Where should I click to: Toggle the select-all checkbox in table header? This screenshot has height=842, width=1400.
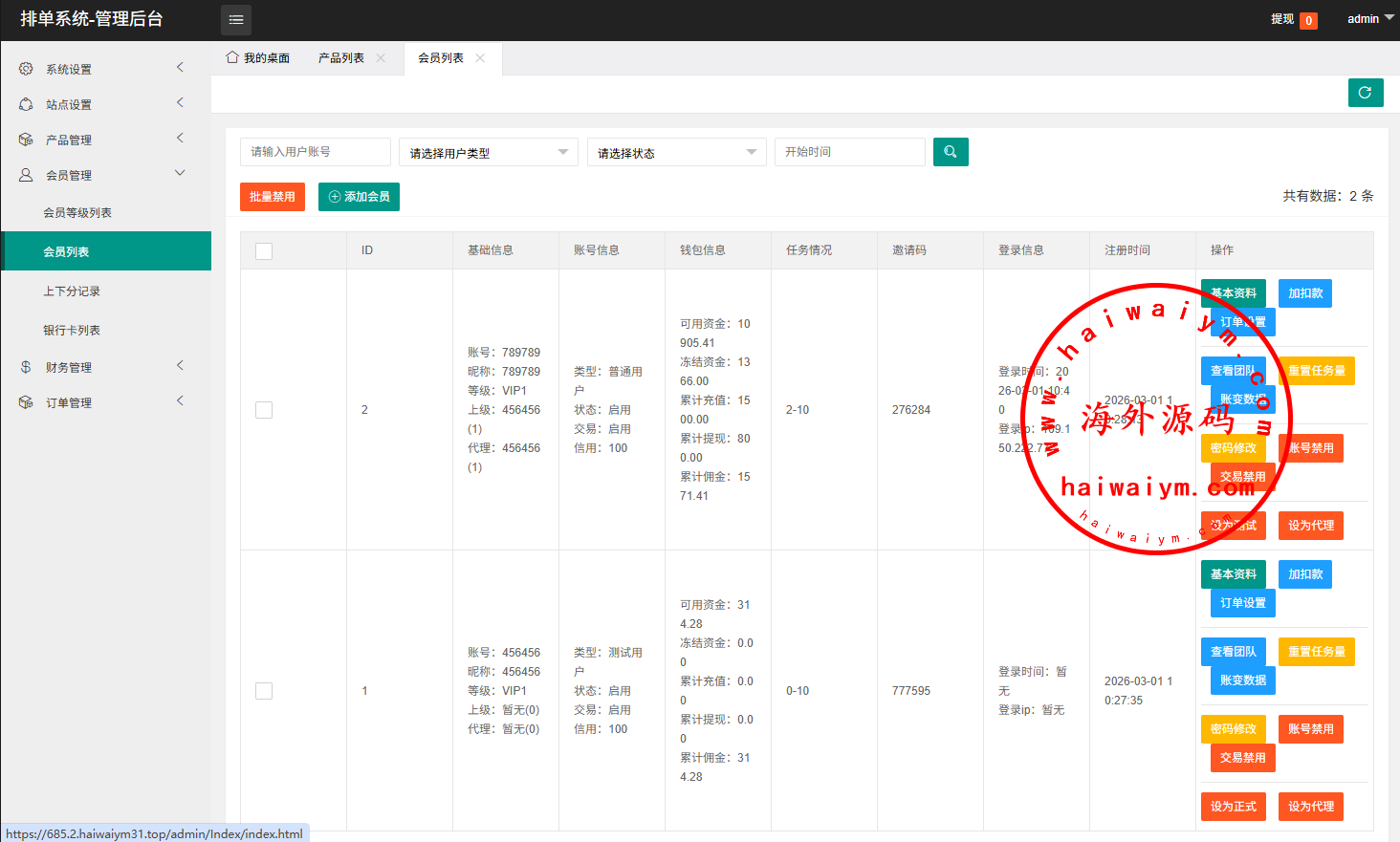point(264,251)
